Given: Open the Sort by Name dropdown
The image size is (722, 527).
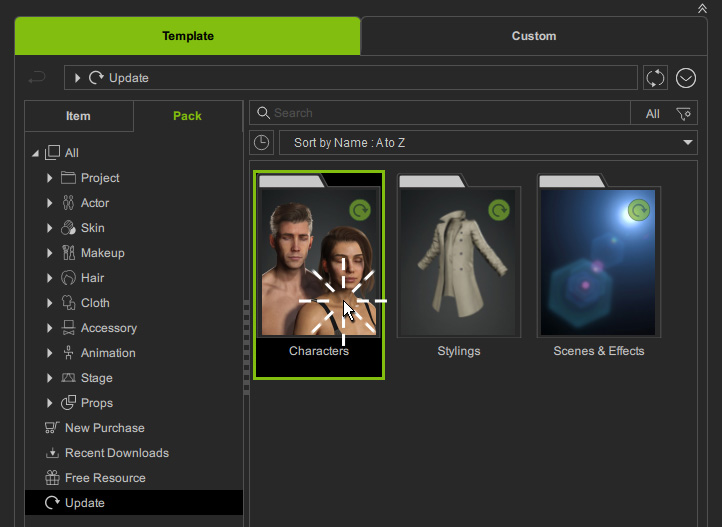Looking at the screenshot, I should 488,143.
